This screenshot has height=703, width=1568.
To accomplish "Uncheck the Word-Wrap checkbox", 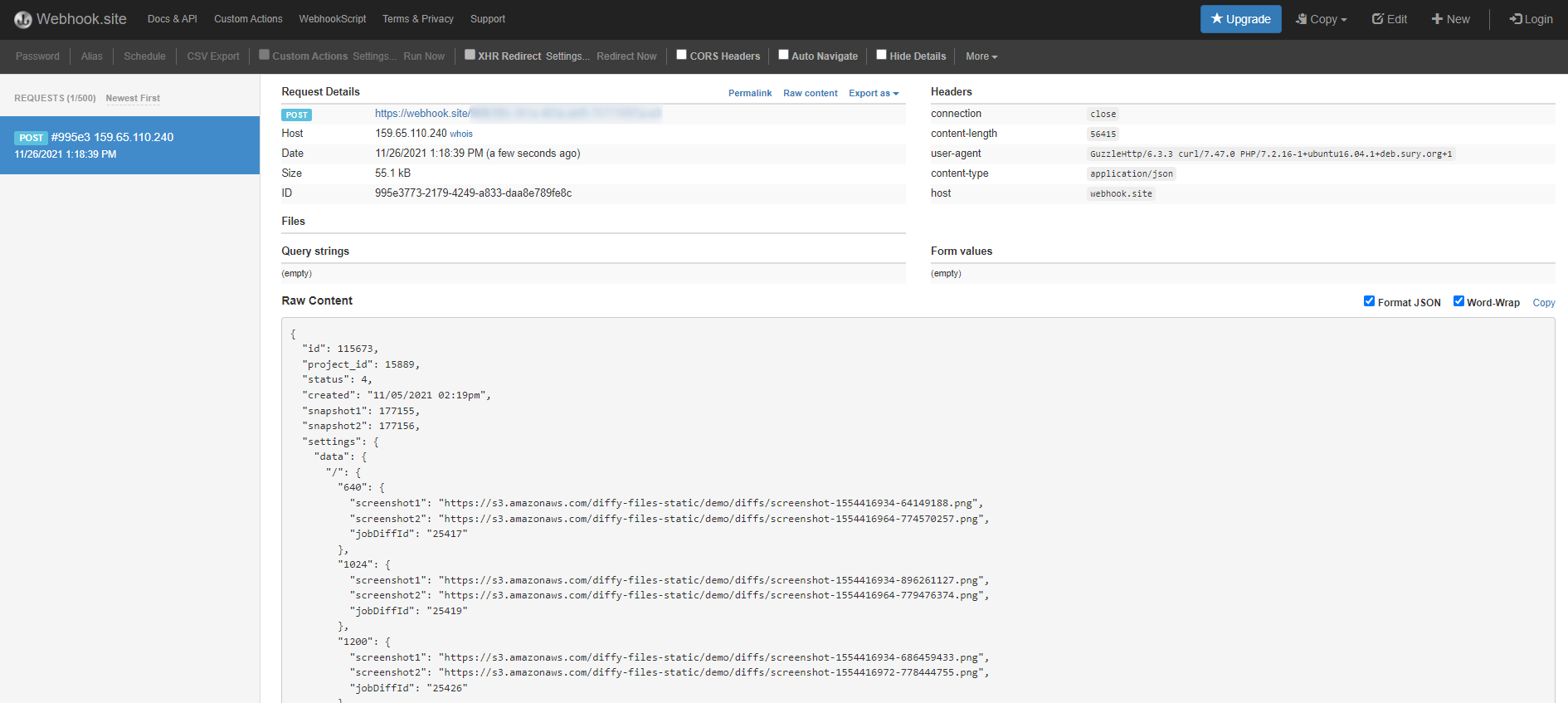I will click(1458, 301).
